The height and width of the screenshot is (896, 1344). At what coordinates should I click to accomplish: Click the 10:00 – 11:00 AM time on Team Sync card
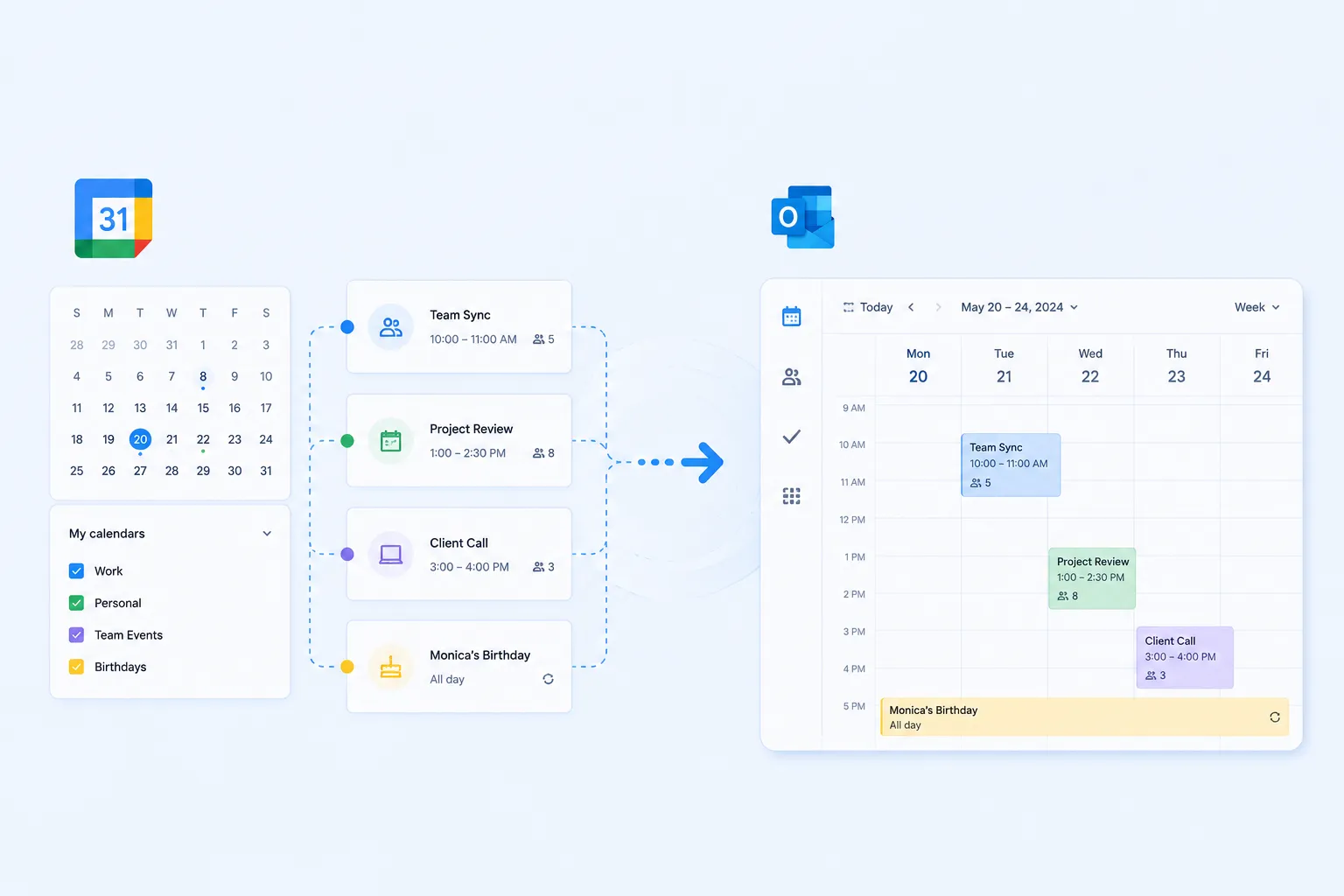[x=473, y=339]
